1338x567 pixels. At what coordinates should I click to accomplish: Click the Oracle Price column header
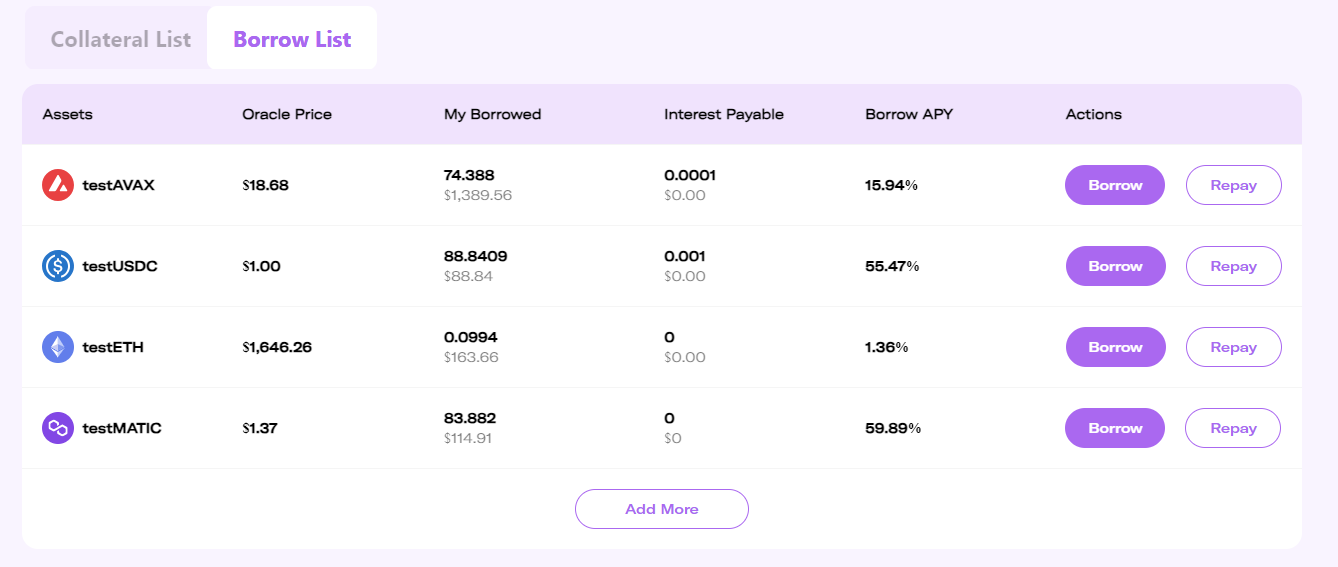(x=287, y=114)
